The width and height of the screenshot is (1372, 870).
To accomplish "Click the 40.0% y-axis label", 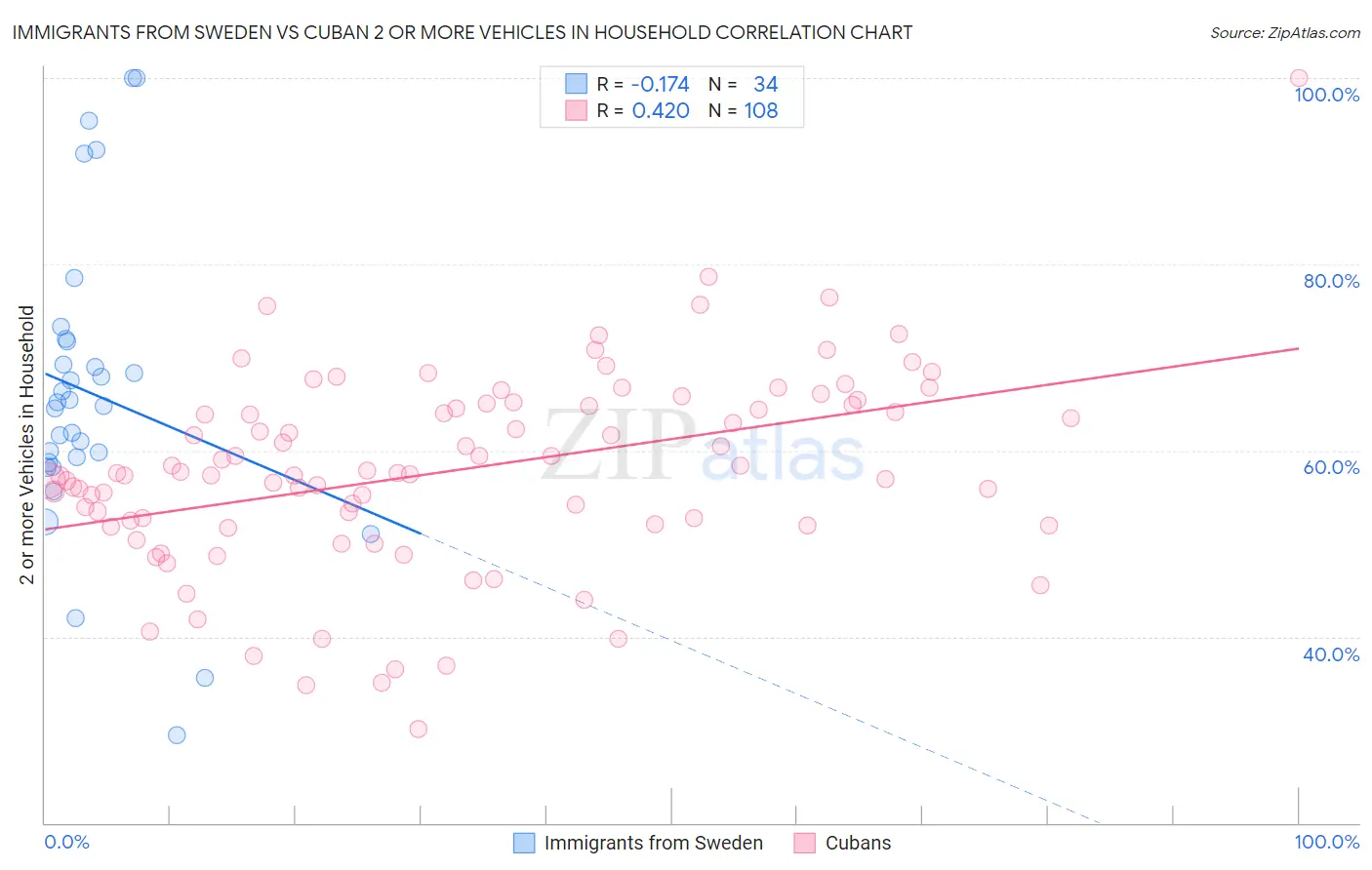I will (1331, 654).
